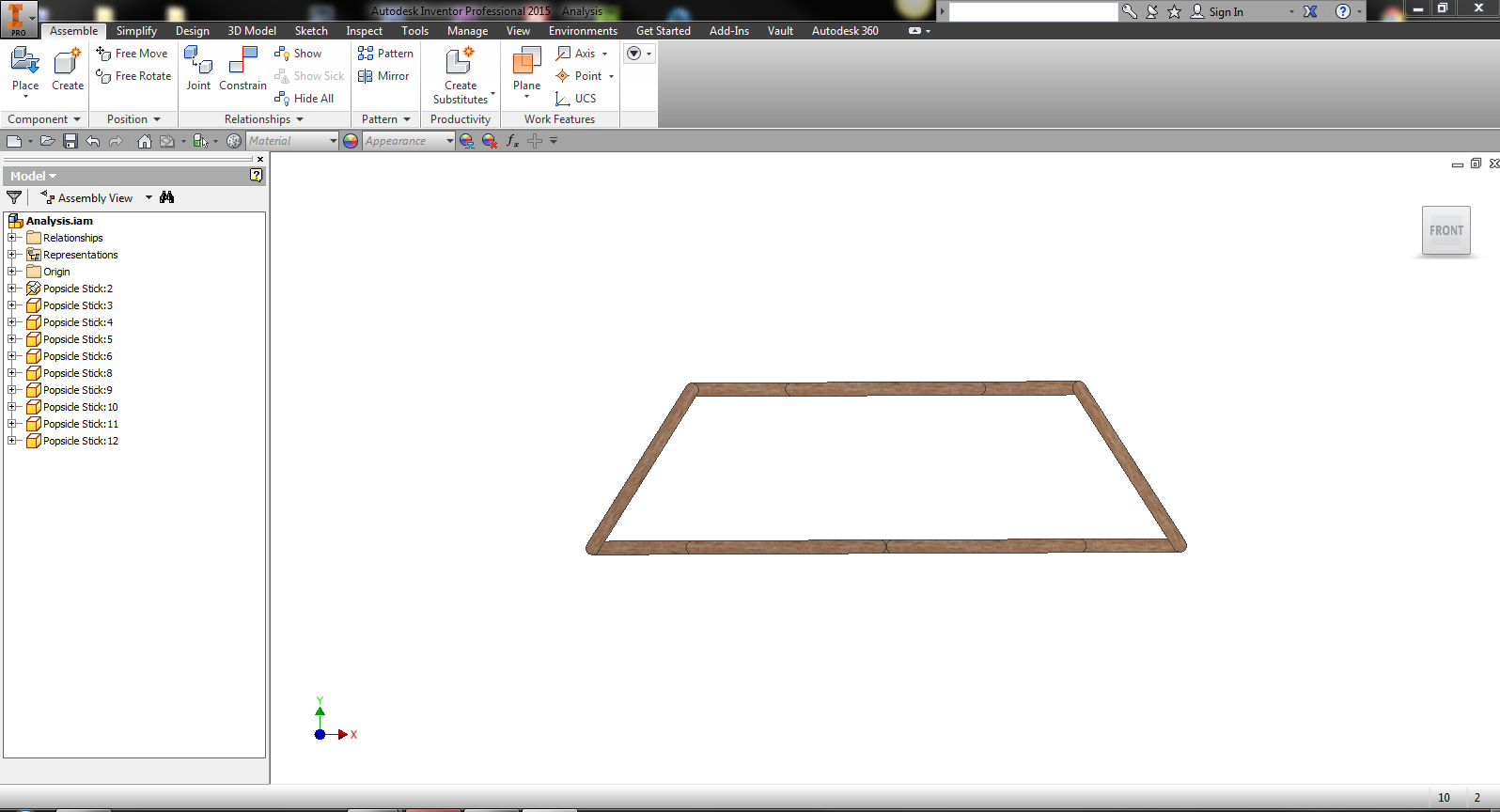Viewport: 1500px width, 812px height.
Task: Select the Free Move tool
Action: (132, 54)
